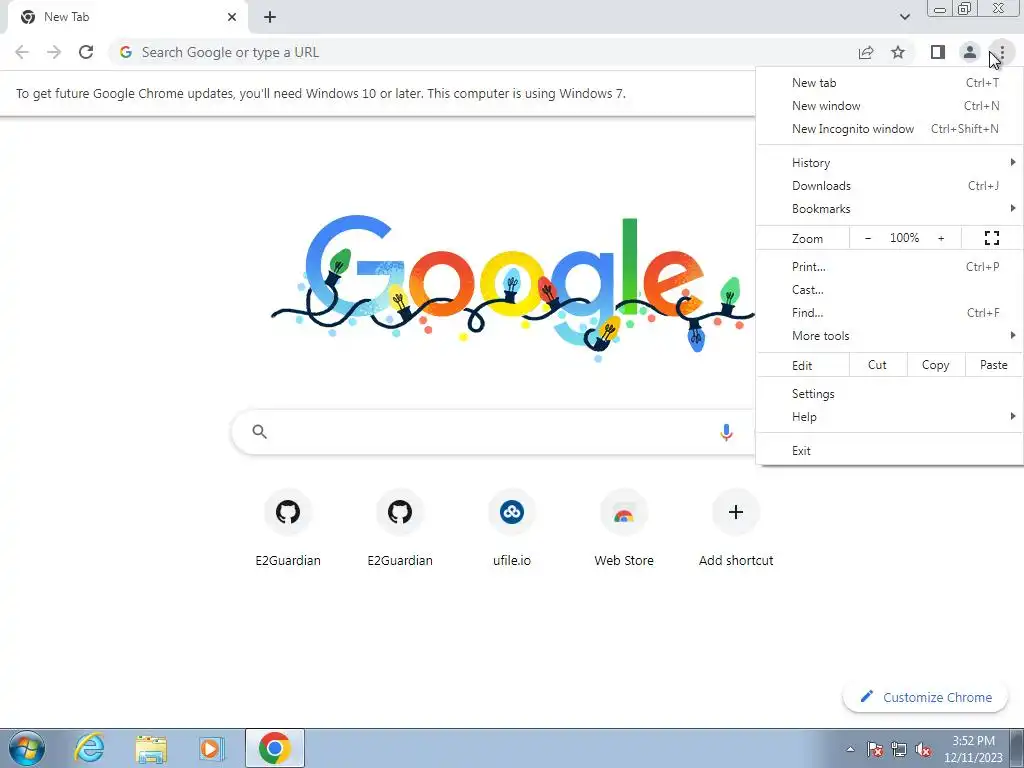Open Windows Explorer folder in taskbar
The image size is (1024, 768).
[x=151, y=748]
